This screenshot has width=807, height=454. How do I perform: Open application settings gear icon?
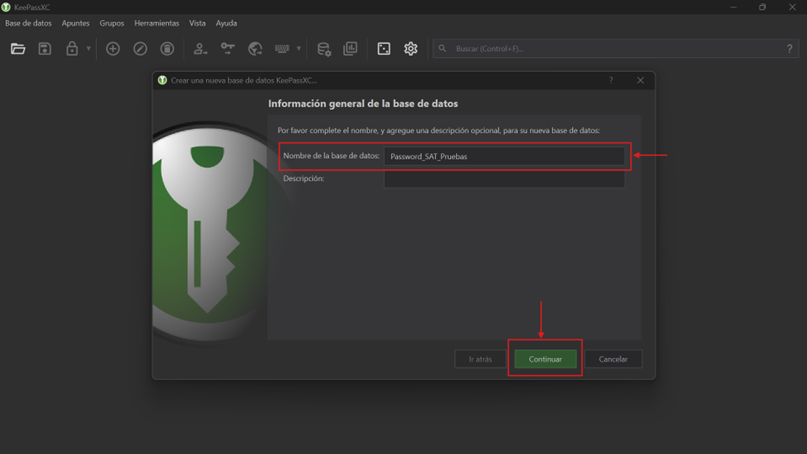click(x=411, y=49)
